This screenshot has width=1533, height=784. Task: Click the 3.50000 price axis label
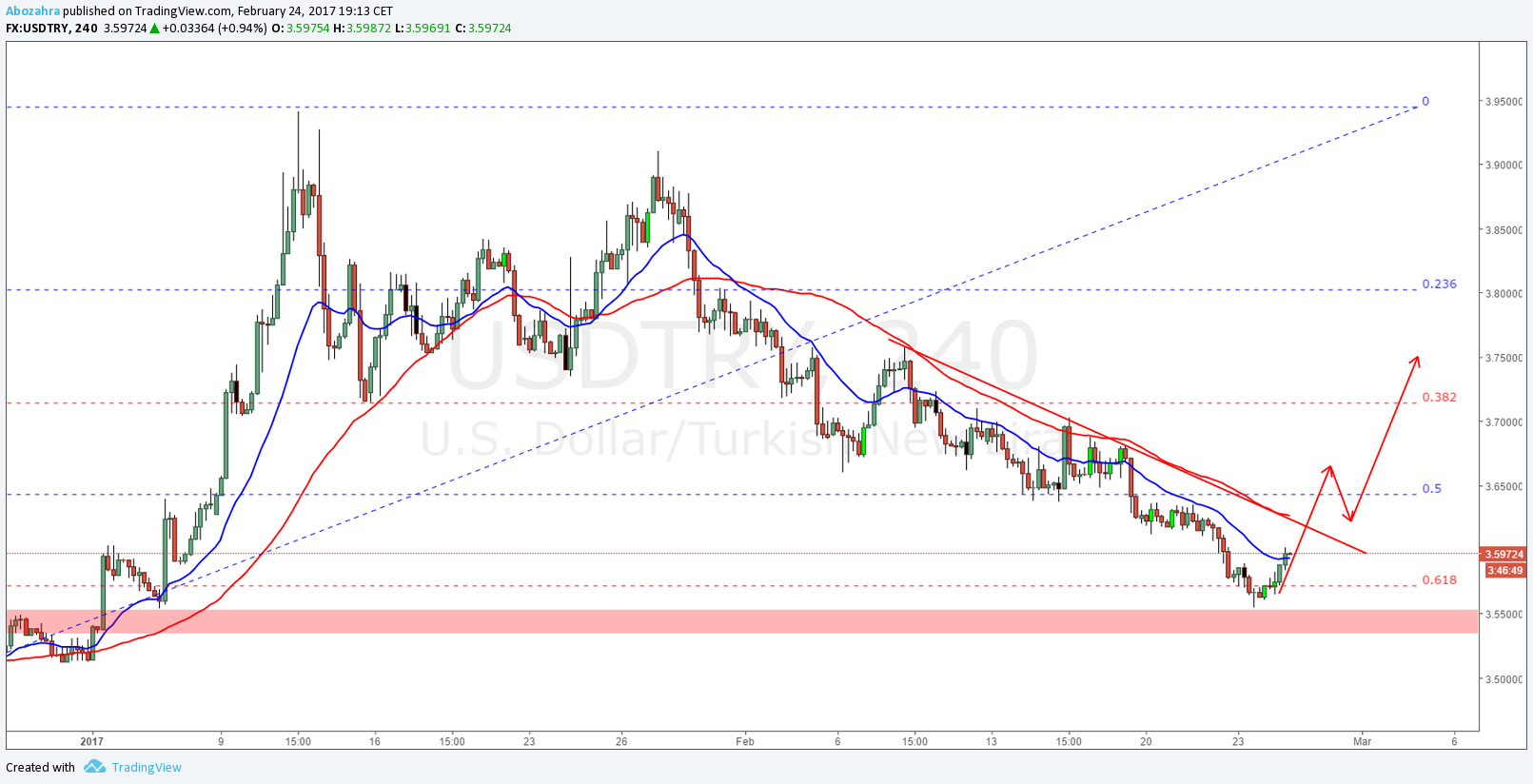point(1504,679)
